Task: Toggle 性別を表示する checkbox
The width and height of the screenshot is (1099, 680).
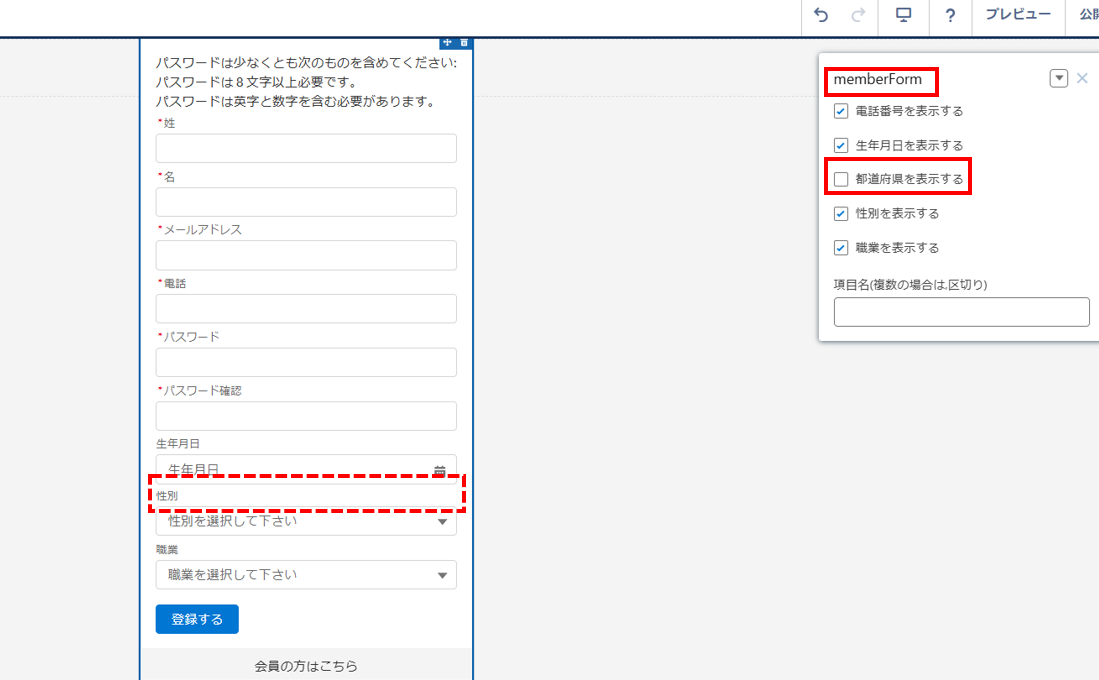Action: coord(841,213)
